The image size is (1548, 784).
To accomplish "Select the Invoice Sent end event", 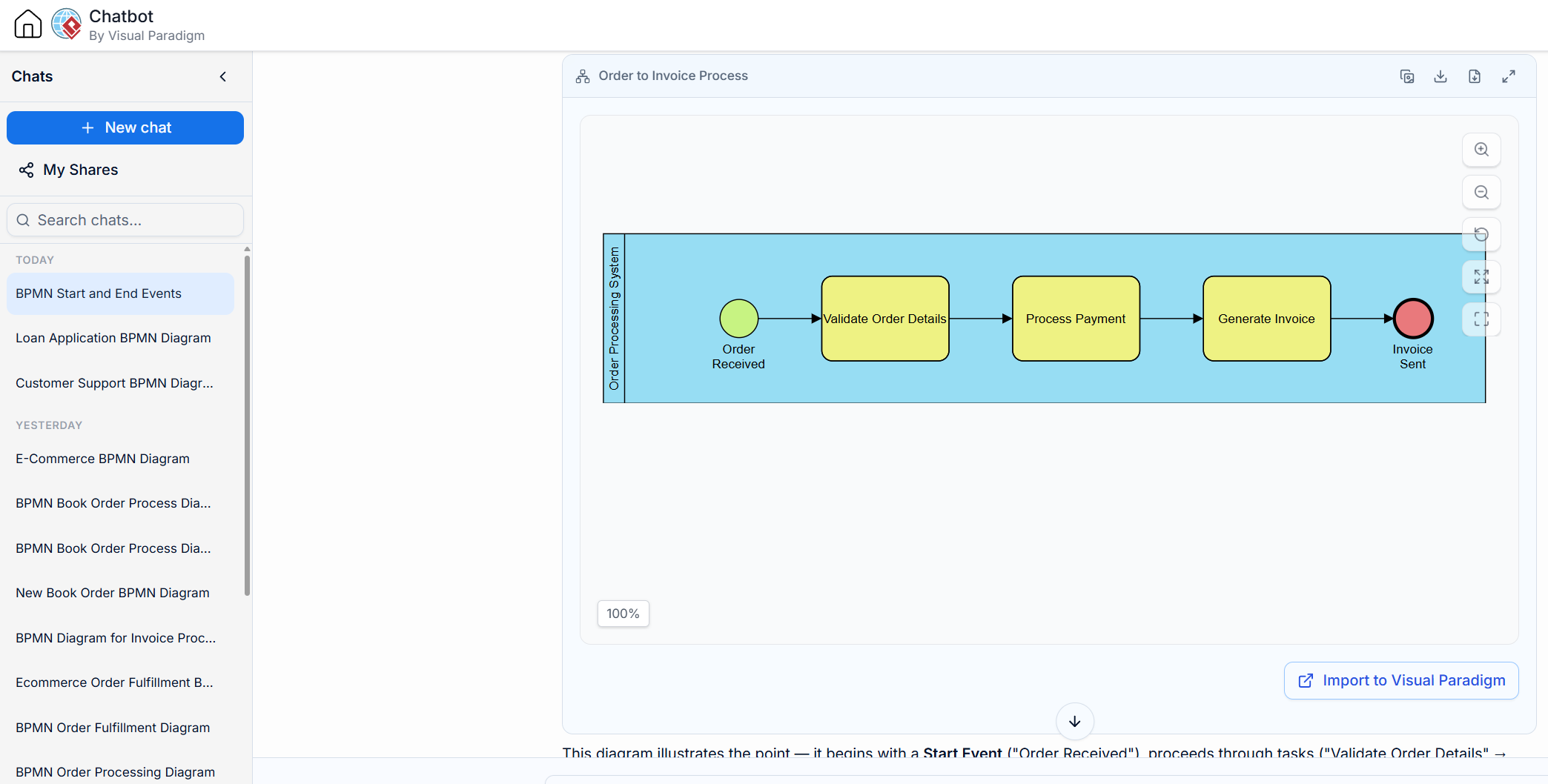I will (1413, 319).
